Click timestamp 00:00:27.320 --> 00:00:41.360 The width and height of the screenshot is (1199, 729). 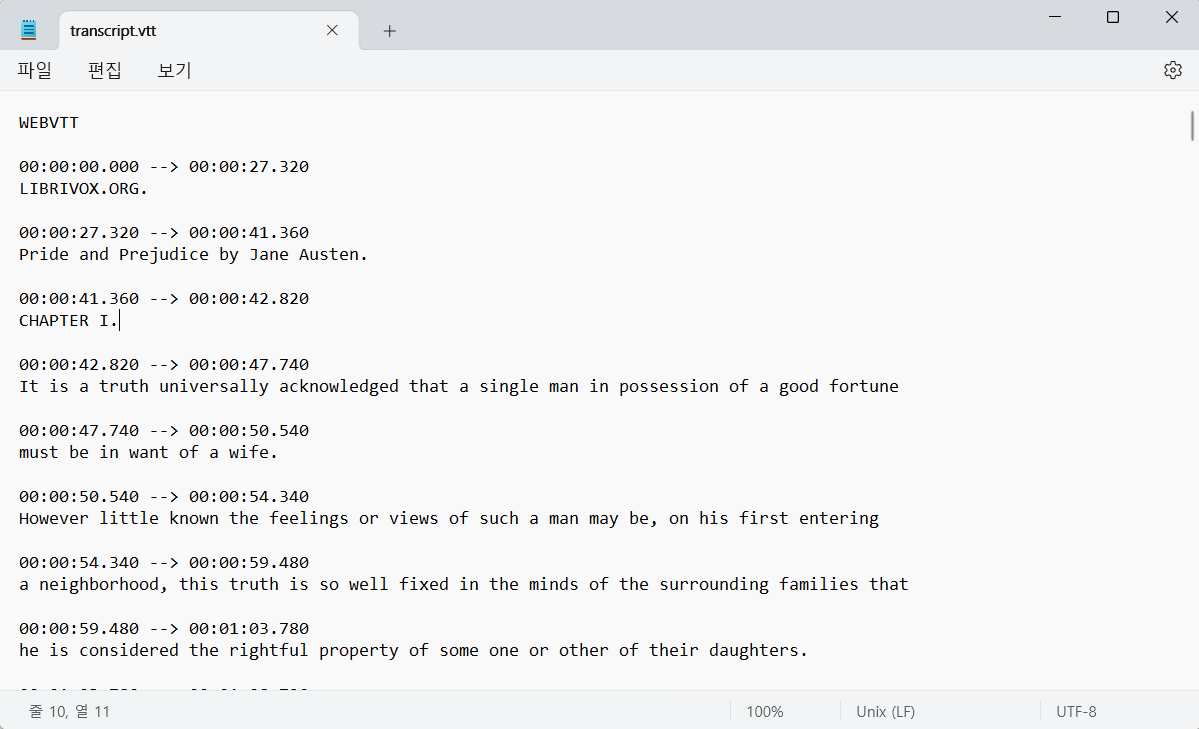[x=164, y=232]
